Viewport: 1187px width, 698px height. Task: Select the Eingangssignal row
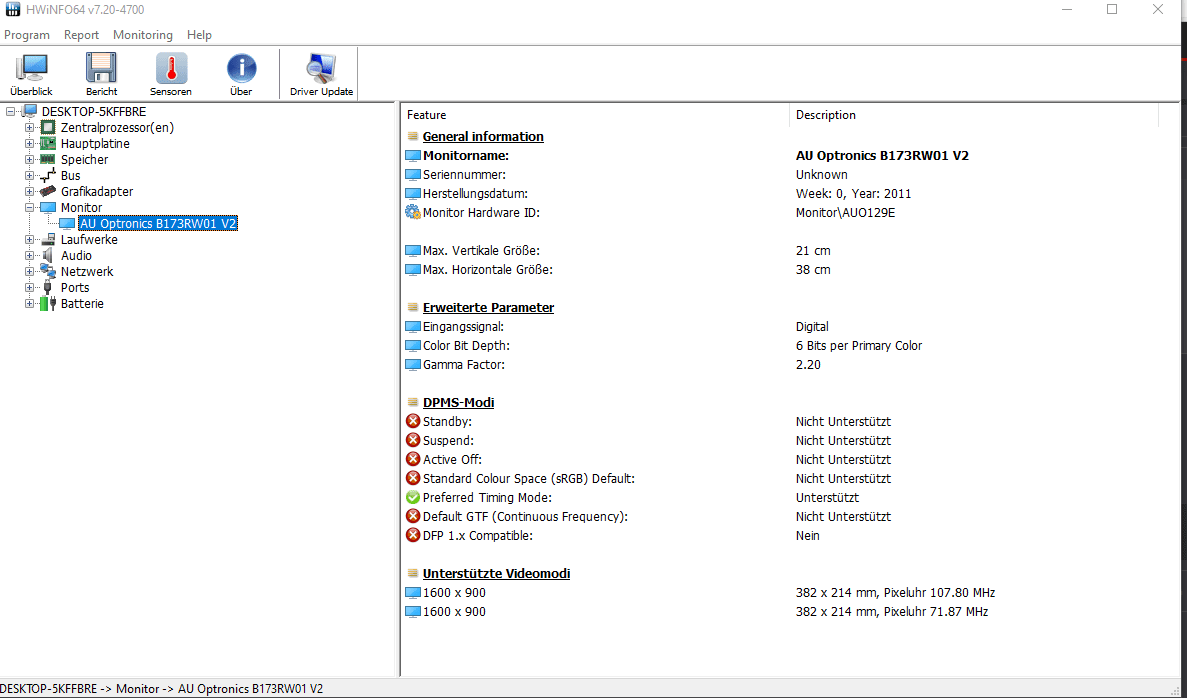click(780, 327)
